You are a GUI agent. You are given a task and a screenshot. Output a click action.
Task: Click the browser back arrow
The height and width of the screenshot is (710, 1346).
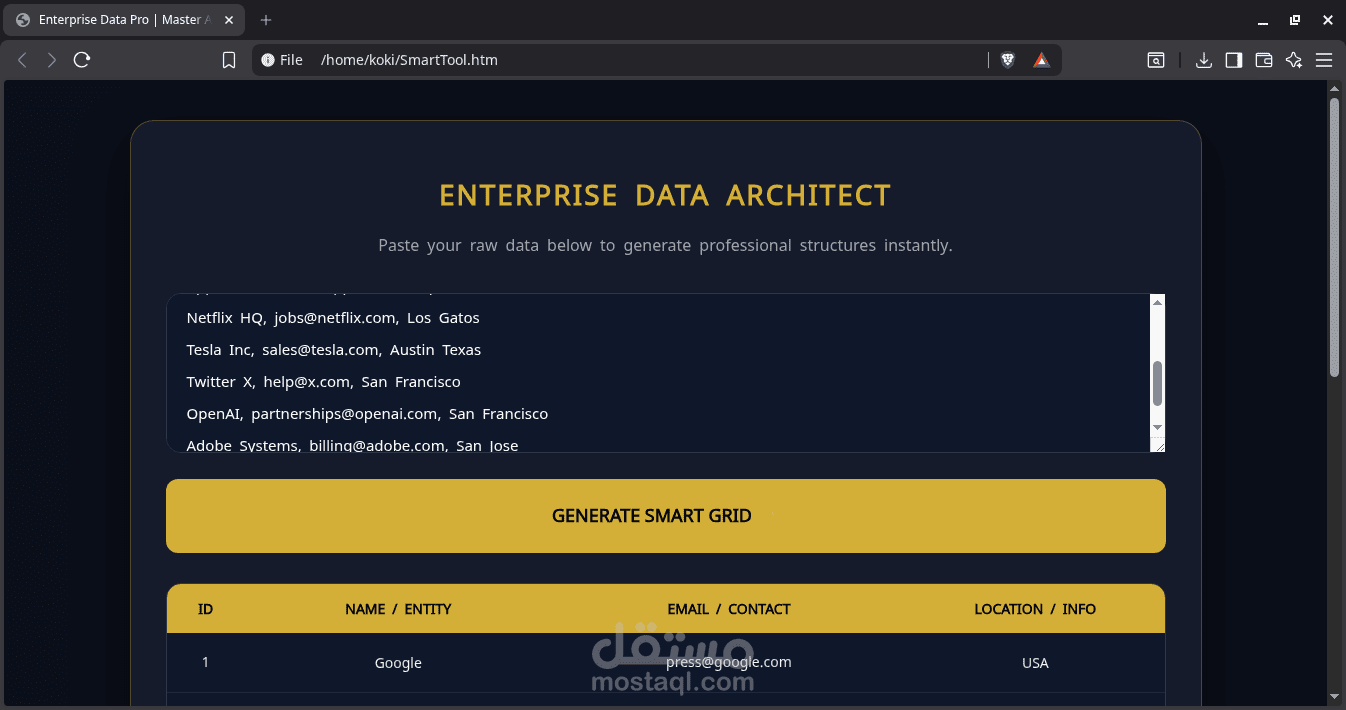click(x=22, y=60)
